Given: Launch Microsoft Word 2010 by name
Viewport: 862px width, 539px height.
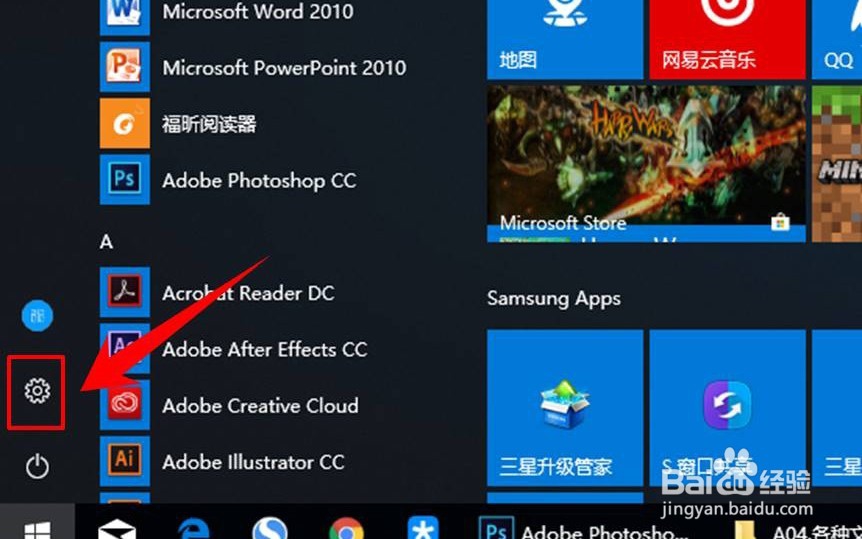Looking at the screenshot, I should pyautogui.click(x=258, y=12).
